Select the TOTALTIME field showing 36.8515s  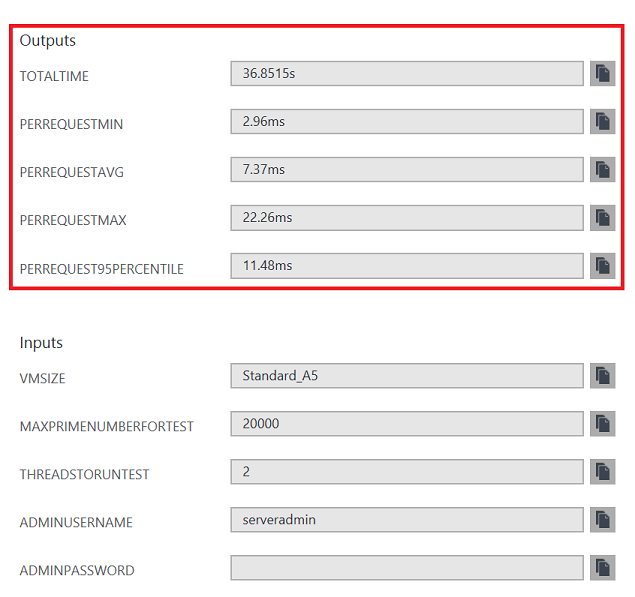click(x=407, y=74)
